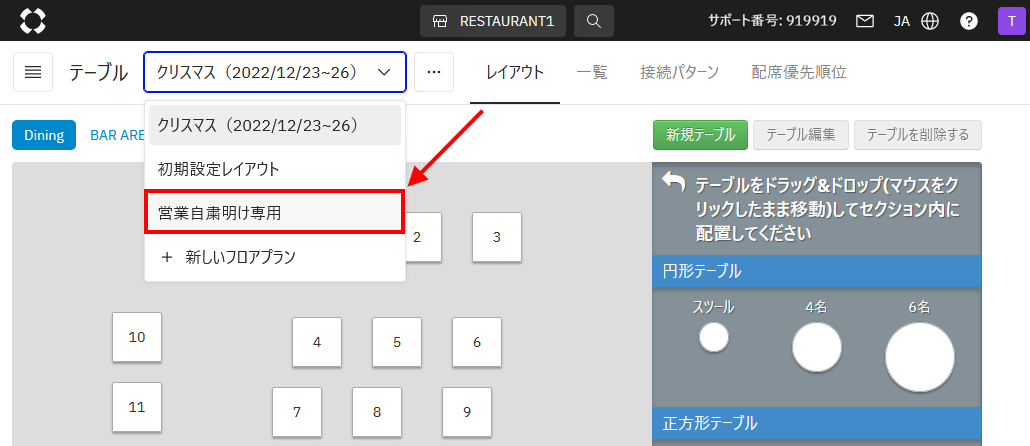Select table 7 on the floor
This screenshot has height=446, width=1030.
coord(297,412)
